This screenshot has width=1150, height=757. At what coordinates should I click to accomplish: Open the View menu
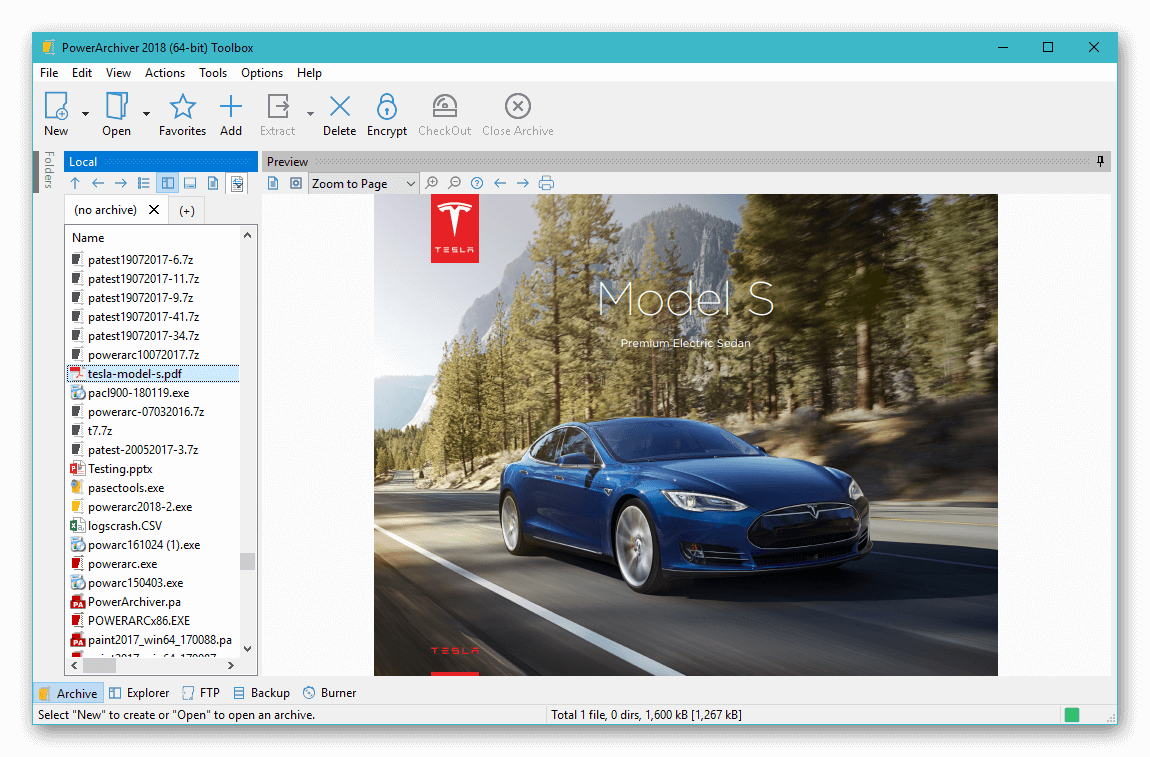118,73
